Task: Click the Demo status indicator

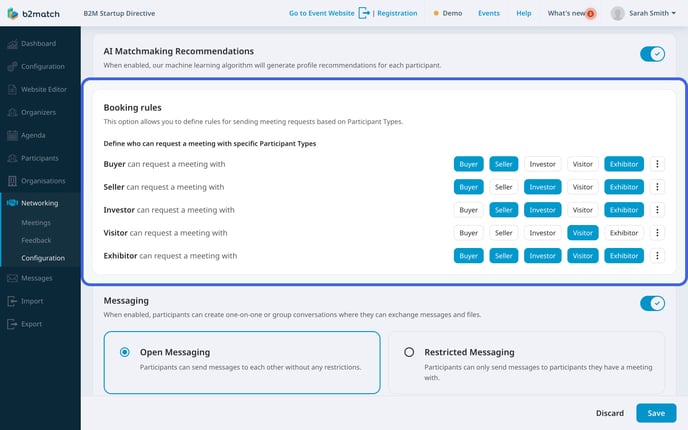Action: 448,14
